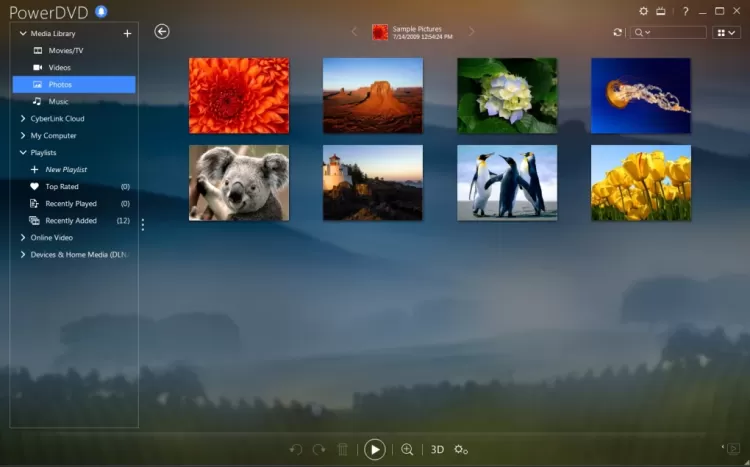Open help question mark icon

[685, 11]
